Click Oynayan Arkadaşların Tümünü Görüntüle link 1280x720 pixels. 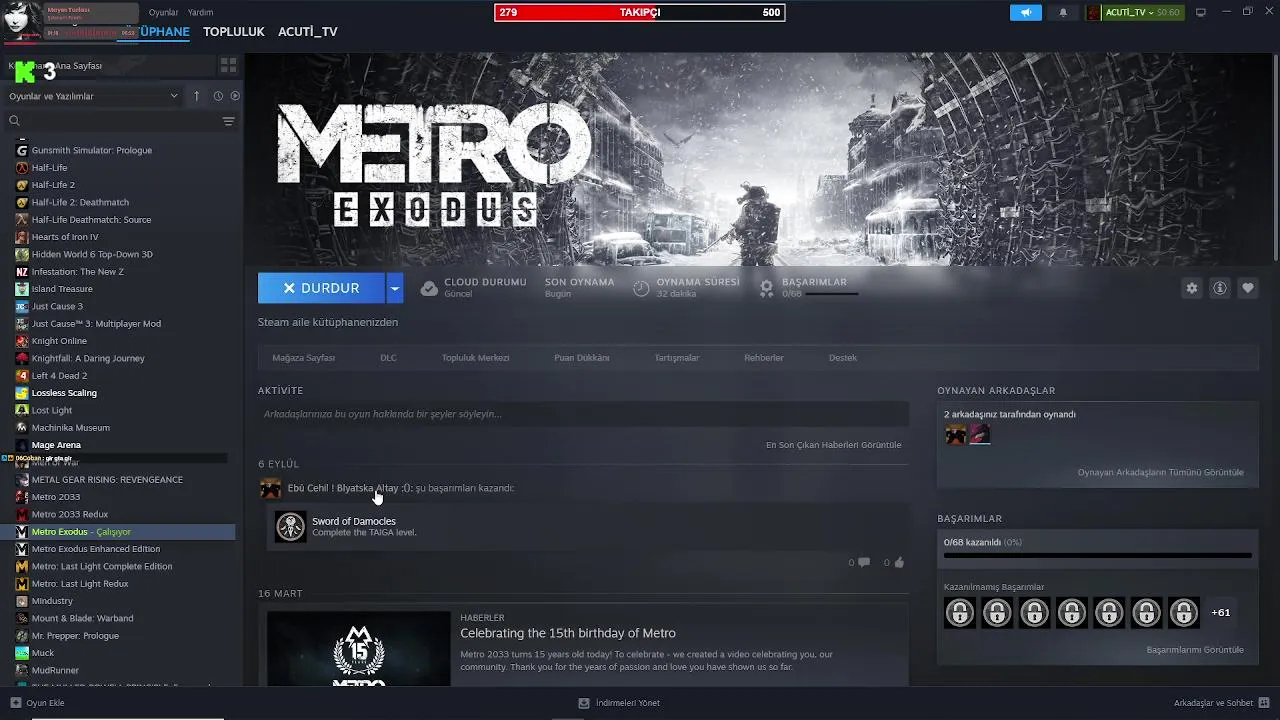1160,473
